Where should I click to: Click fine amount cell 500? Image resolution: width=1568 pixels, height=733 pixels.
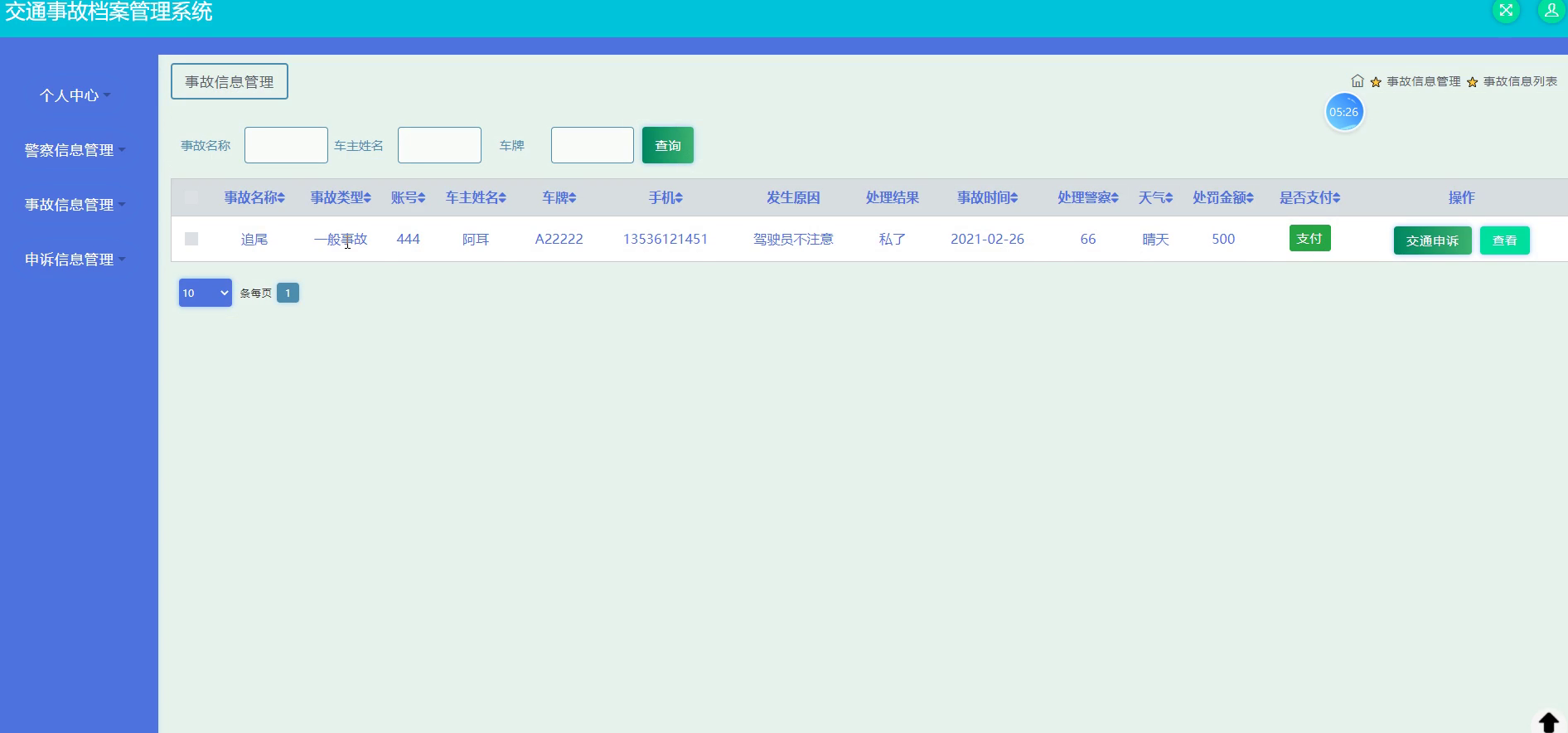tap(1223, 239)
